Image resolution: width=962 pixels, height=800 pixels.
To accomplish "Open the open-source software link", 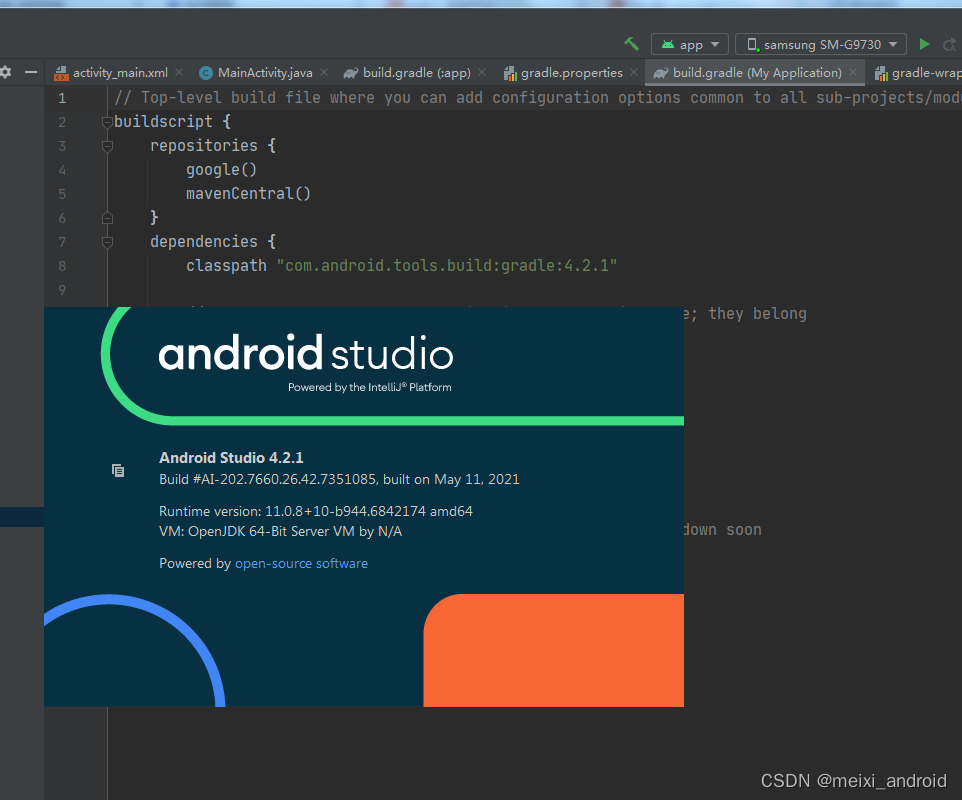I will [x=301, y=563].
